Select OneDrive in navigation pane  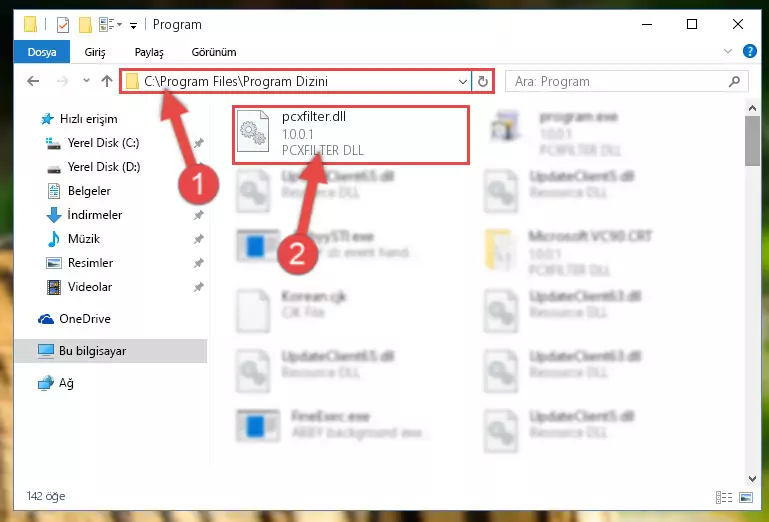pyautogui.click(x=75, y=319)
